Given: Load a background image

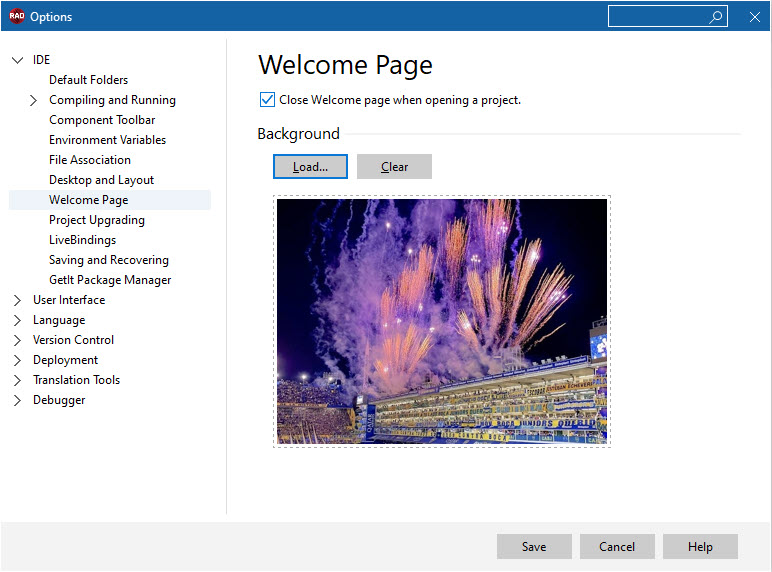Looking at the screenshot, I should pyautogui.click(x=310, y=167).
